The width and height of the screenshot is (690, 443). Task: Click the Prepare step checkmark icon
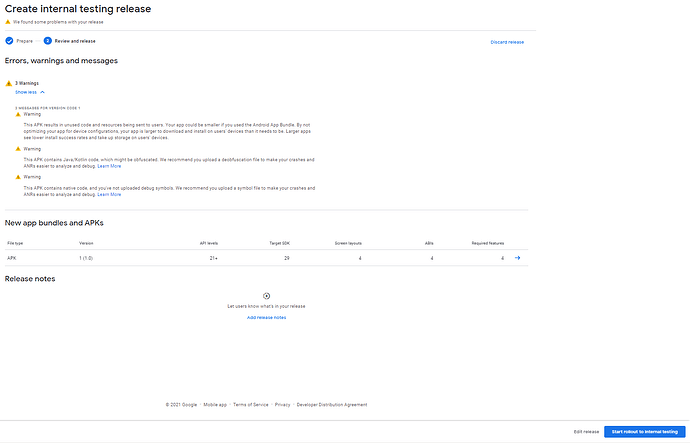pos(9,41)
